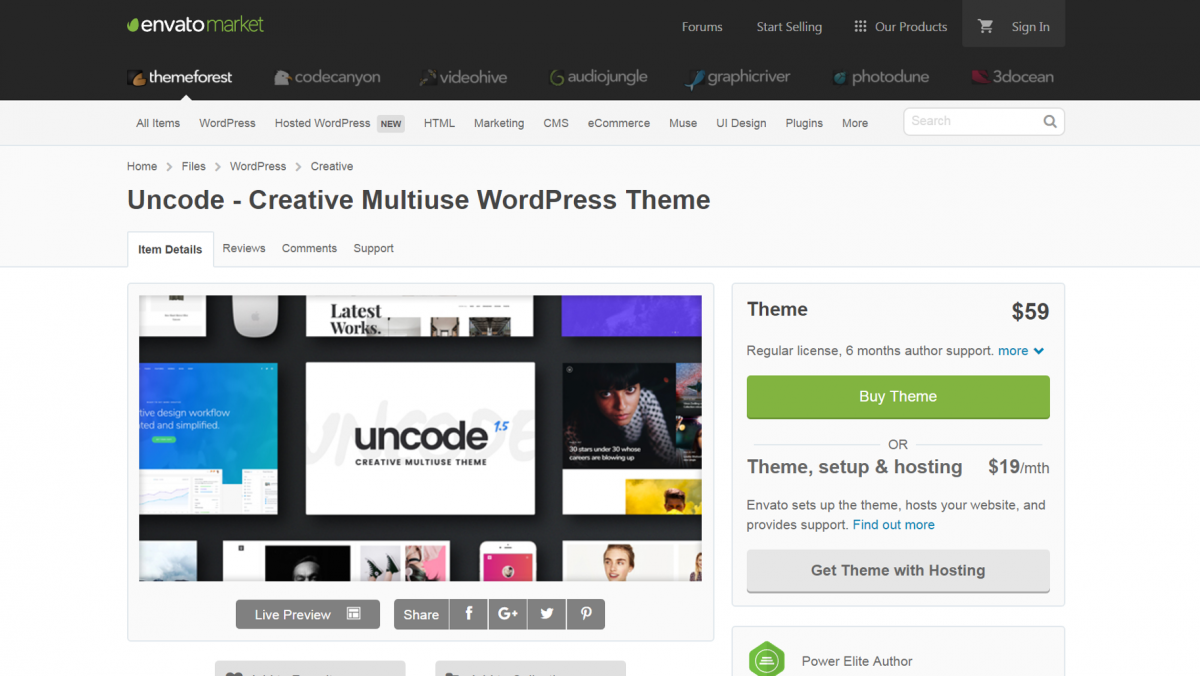Share on Twitter icon

(x=546, y=614)
